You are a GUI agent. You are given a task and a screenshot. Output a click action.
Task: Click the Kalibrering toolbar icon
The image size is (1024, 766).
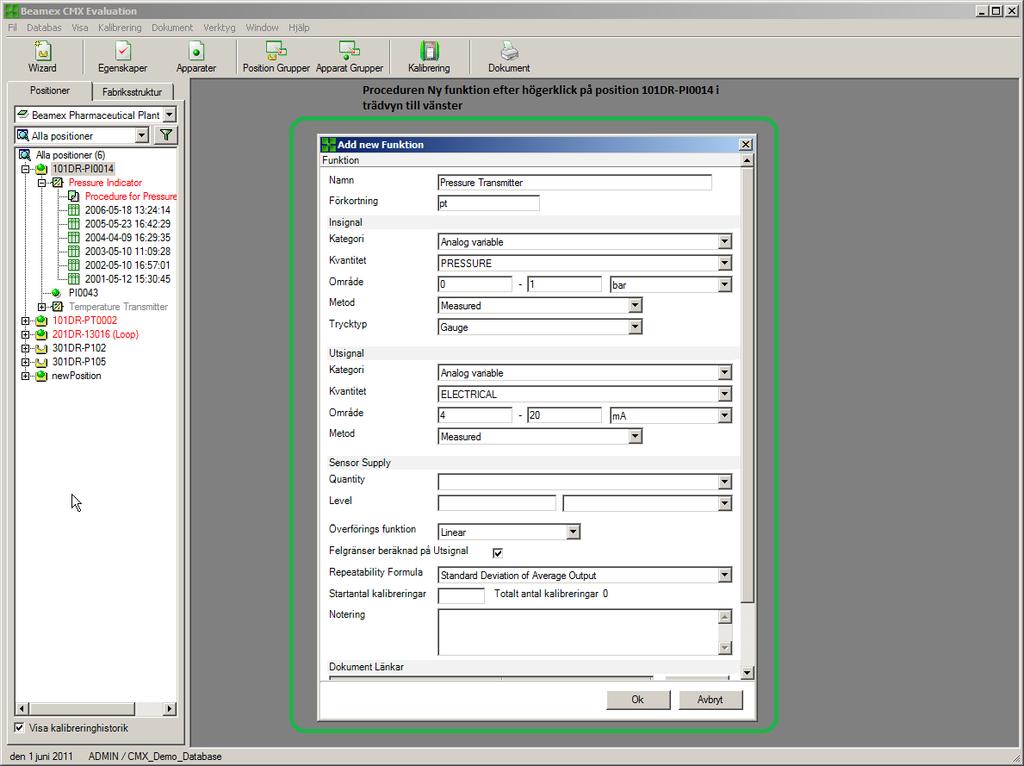[x=429, y=57]
